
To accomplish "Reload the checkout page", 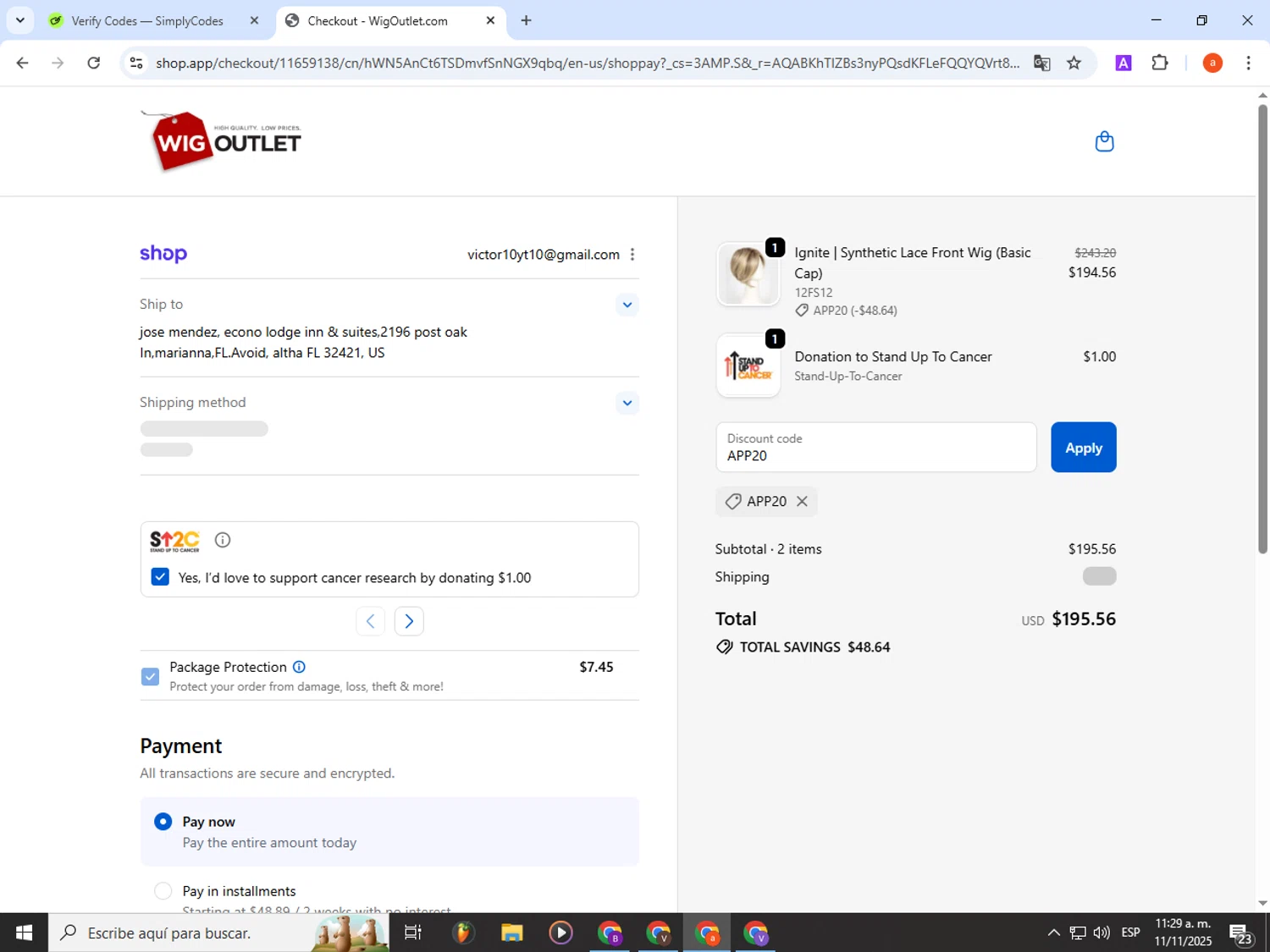I will click(x=94, y=63).
